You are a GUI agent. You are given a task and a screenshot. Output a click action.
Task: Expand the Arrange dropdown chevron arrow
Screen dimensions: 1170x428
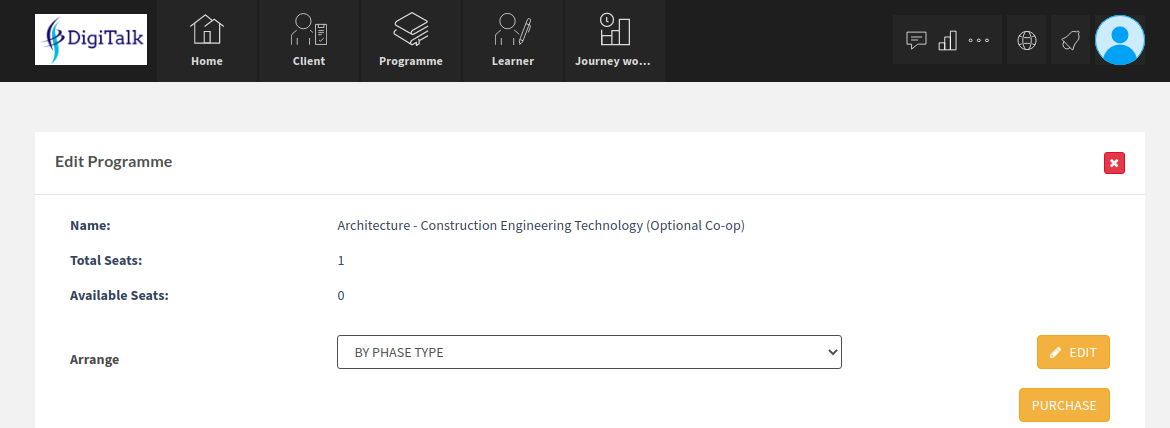coord(833,352)
